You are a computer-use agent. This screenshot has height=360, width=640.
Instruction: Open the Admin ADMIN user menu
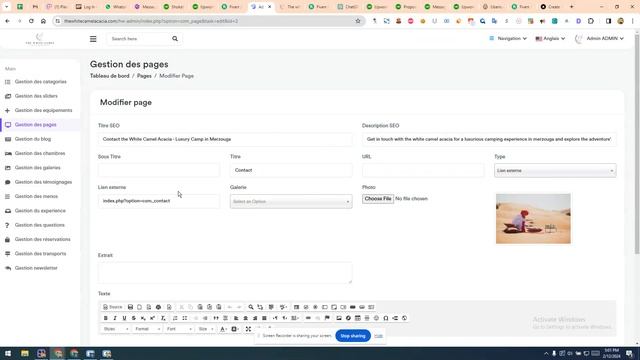(599, 38)
